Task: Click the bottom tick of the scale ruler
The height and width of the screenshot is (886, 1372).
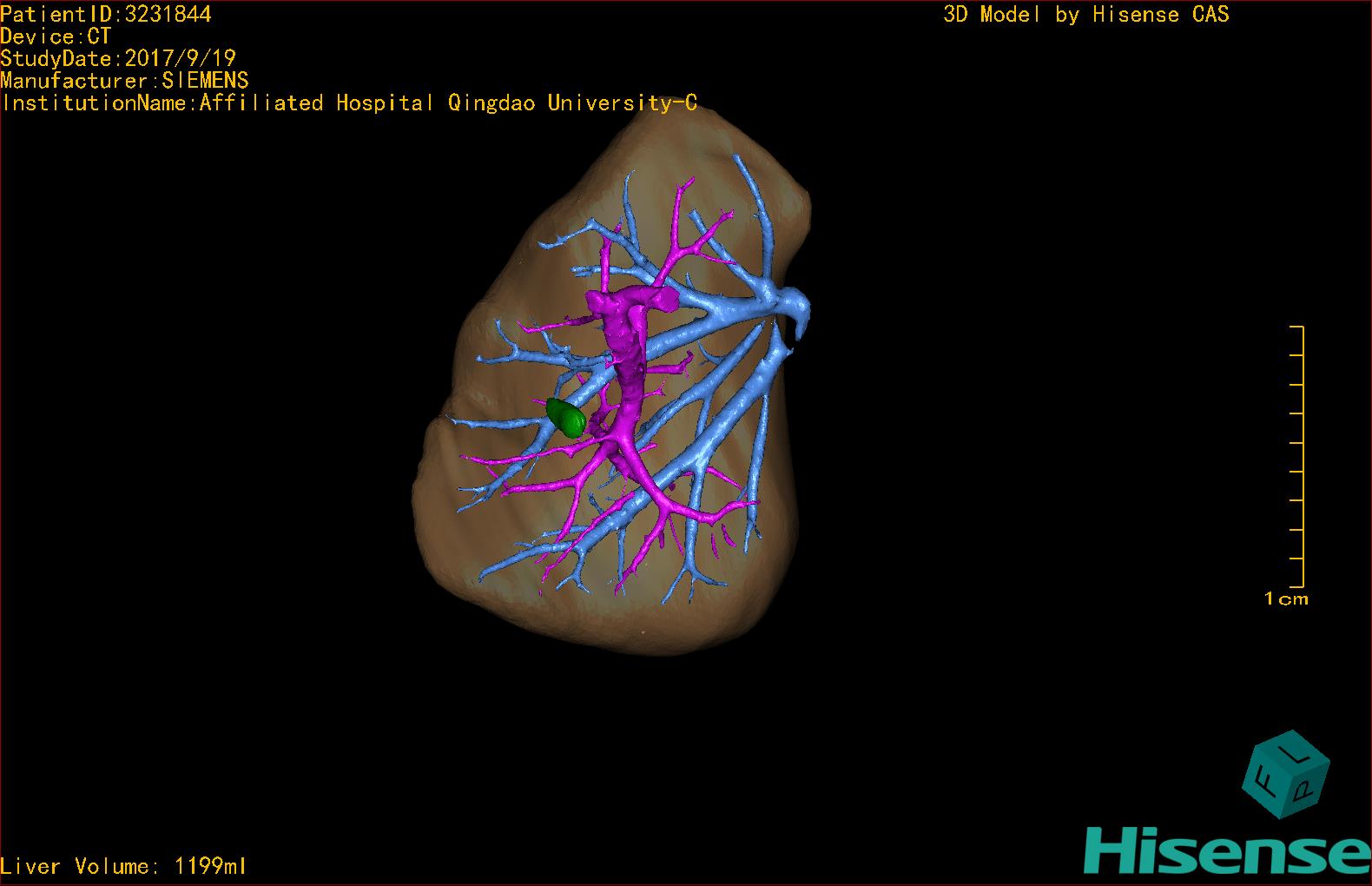Action: 1296,586
